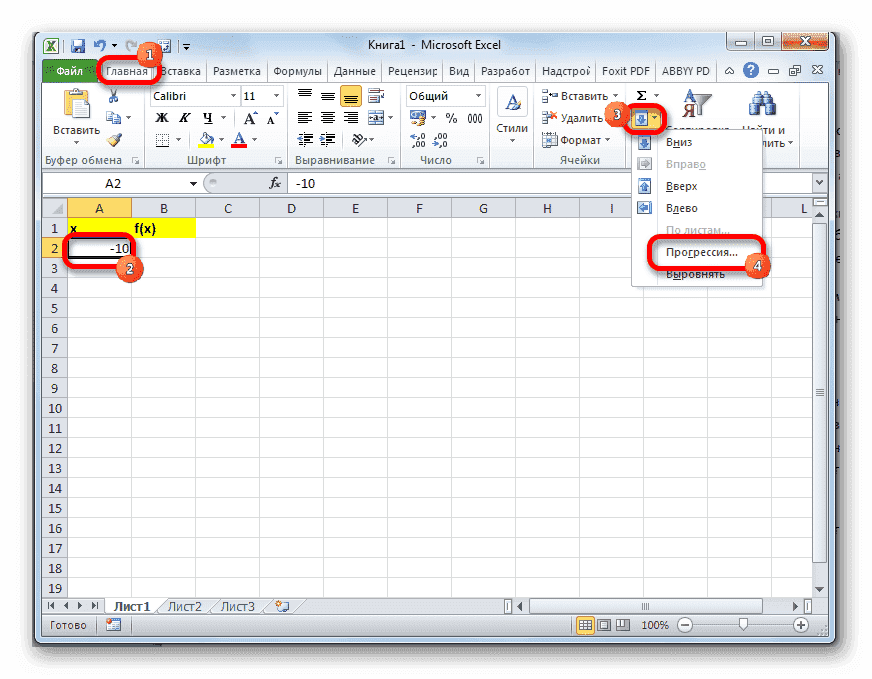Toggle bottom vertical alignment
This screenshot has width=872, height=679.
click(x=351, y=96)
